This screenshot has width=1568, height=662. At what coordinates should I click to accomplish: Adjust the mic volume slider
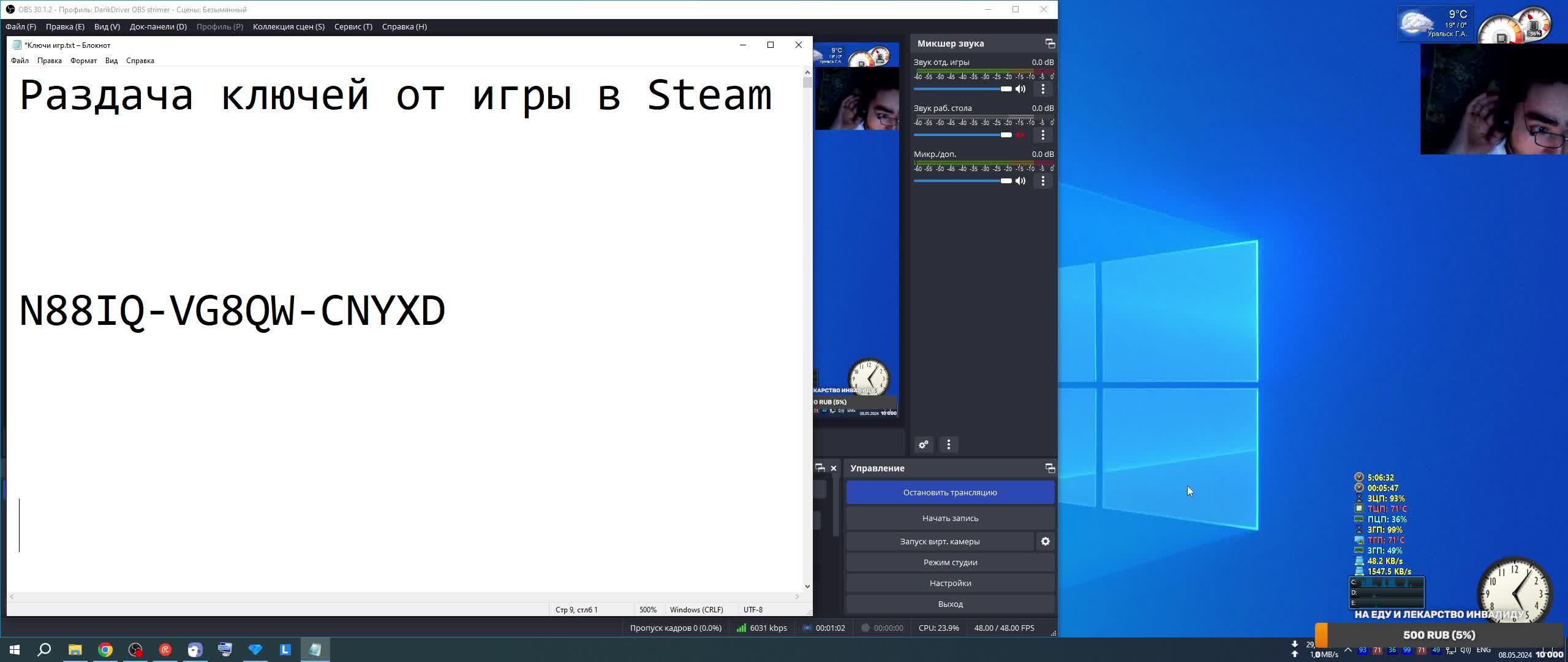[x=1006, y=181]
